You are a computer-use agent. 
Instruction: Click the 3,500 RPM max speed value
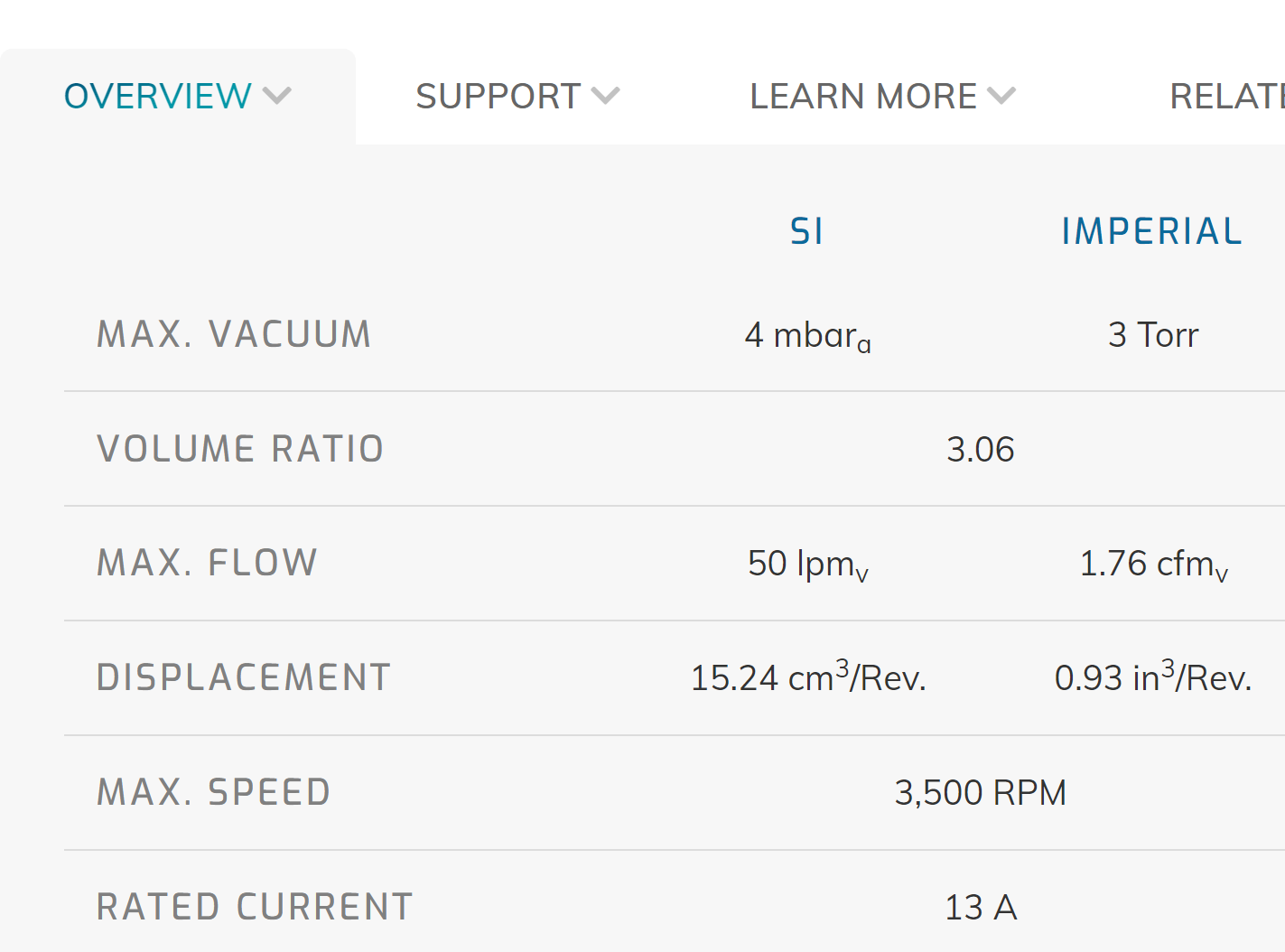[x=981, y=793]
